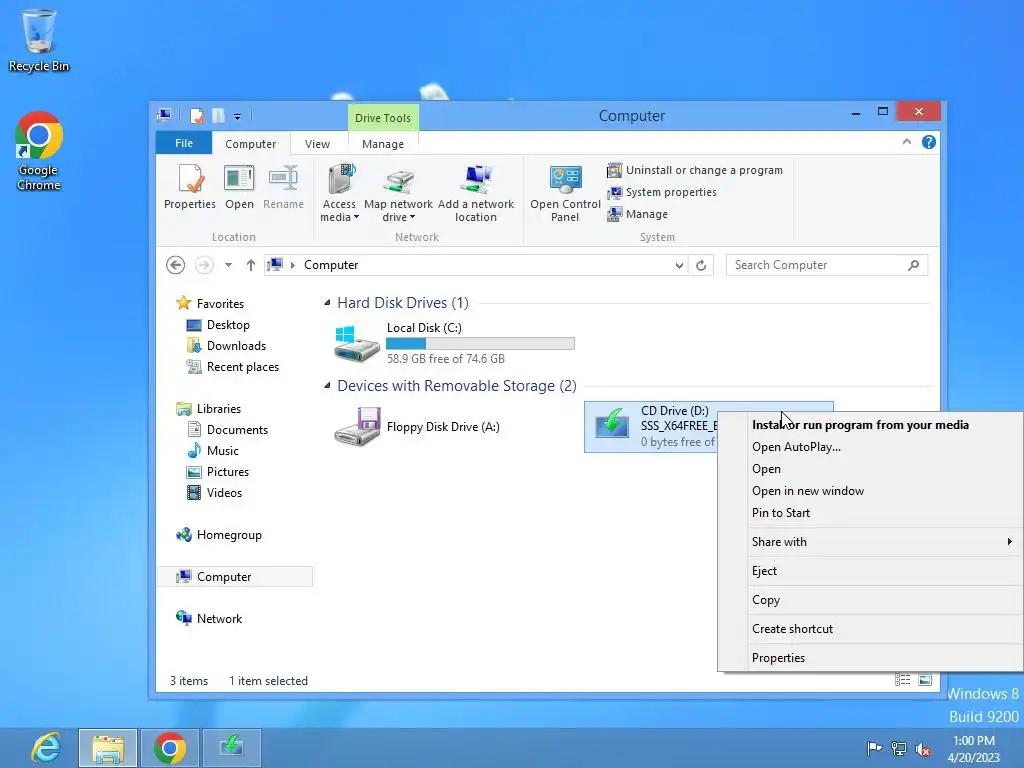Go back using the back arrow
Screen dimensions: 1024x768
pos(175,264)
